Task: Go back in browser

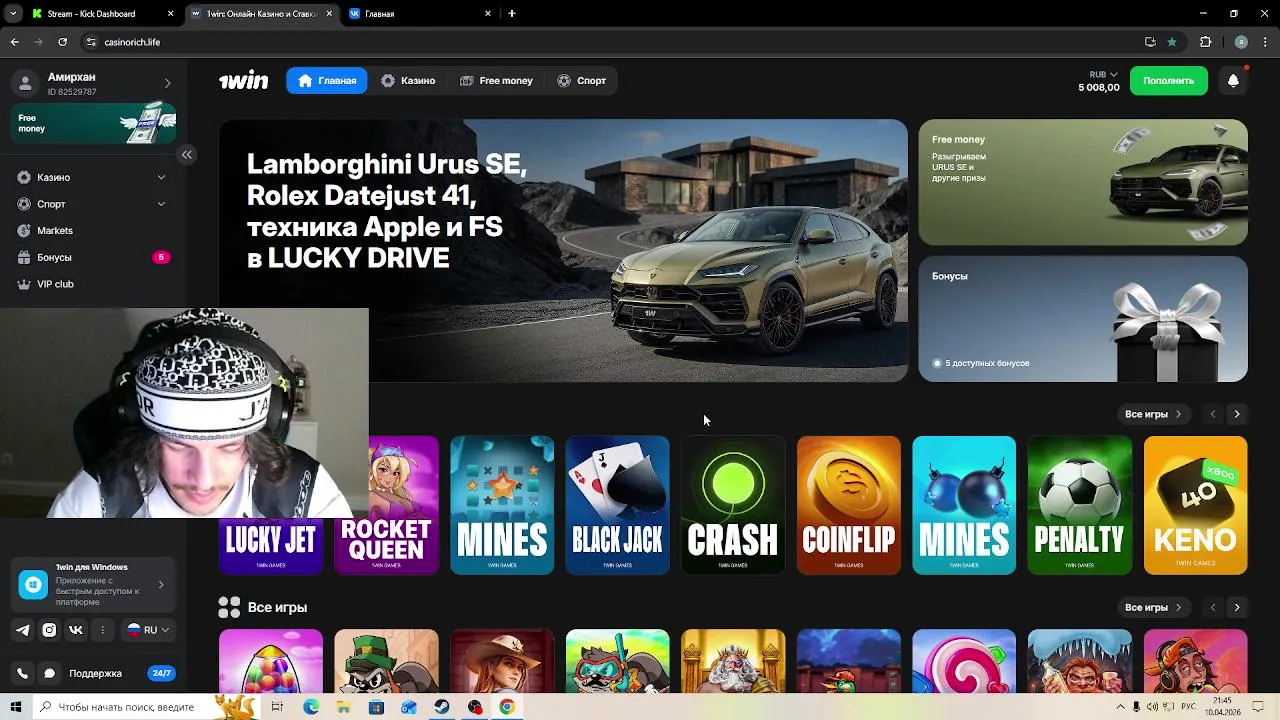Action: 14,42
